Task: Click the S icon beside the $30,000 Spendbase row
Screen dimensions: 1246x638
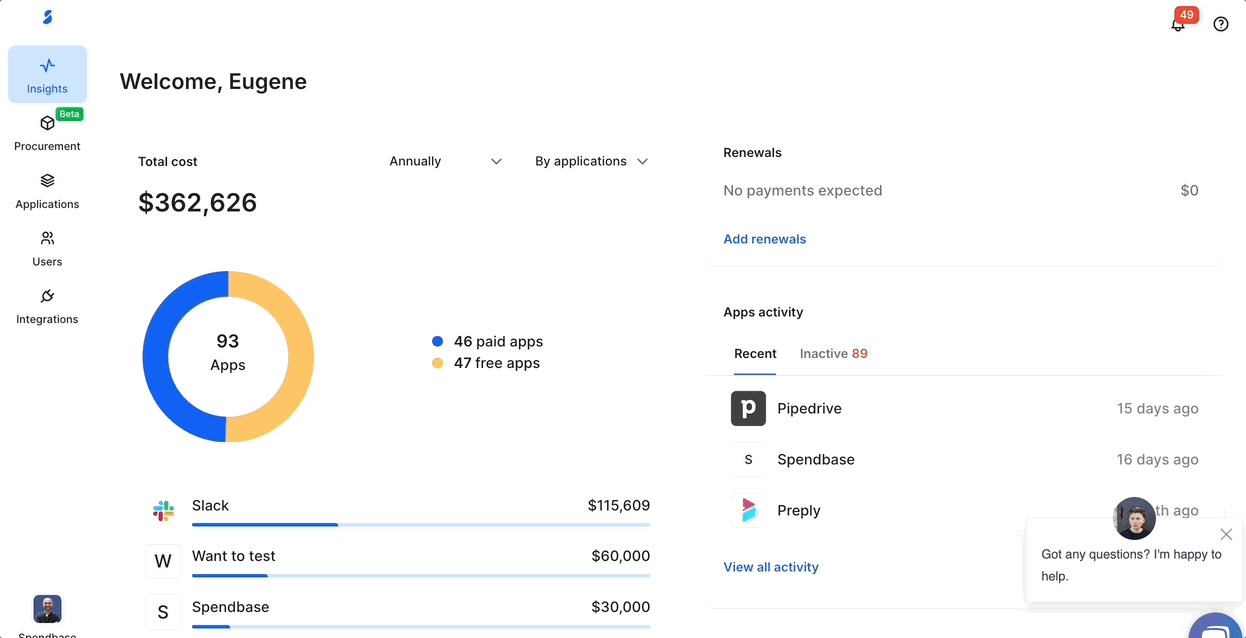Action: point(163,612)
